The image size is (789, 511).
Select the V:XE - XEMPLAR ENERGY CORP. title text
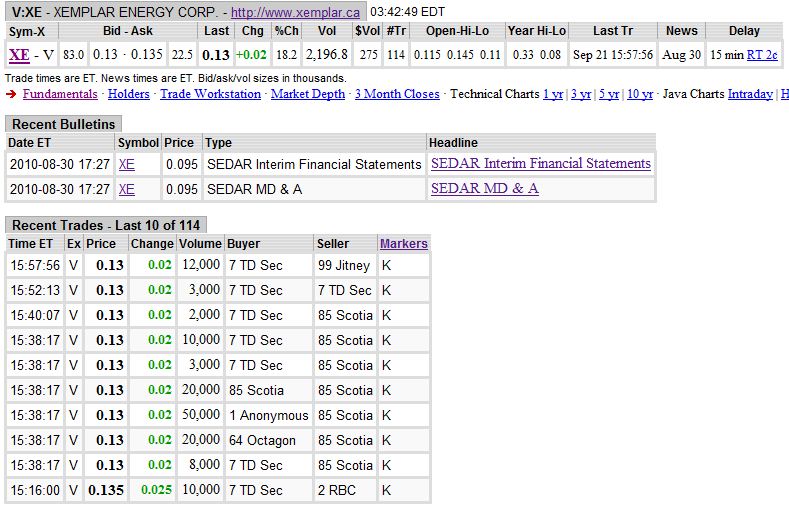[116, 13]
